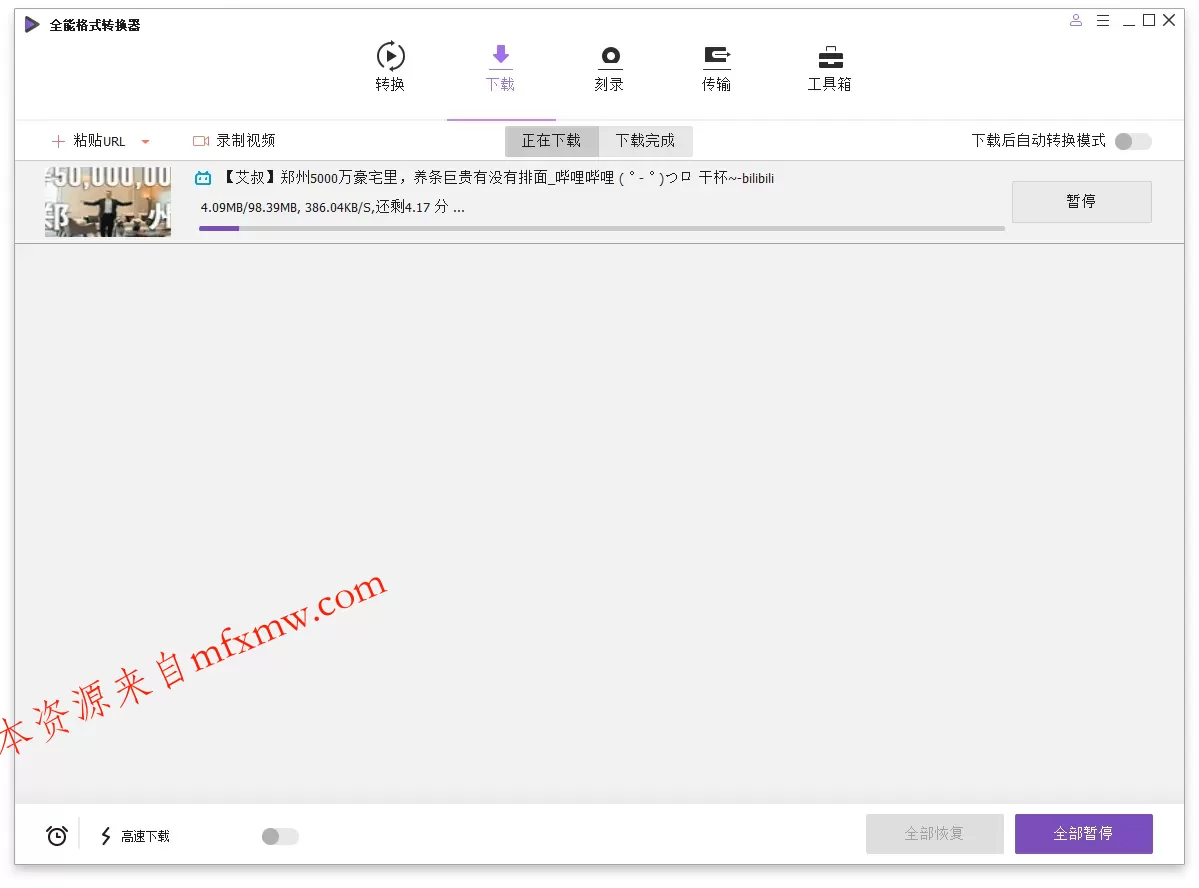Select the 下载 (Download) section icon
Viewport: 1199px width, 888px height.
click(x=500, y=56)
